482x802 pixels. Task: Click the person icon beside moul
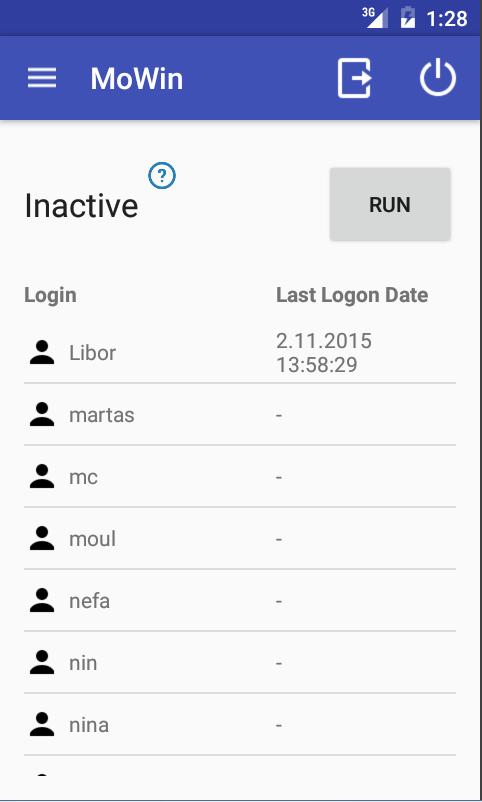pos(42,539)
